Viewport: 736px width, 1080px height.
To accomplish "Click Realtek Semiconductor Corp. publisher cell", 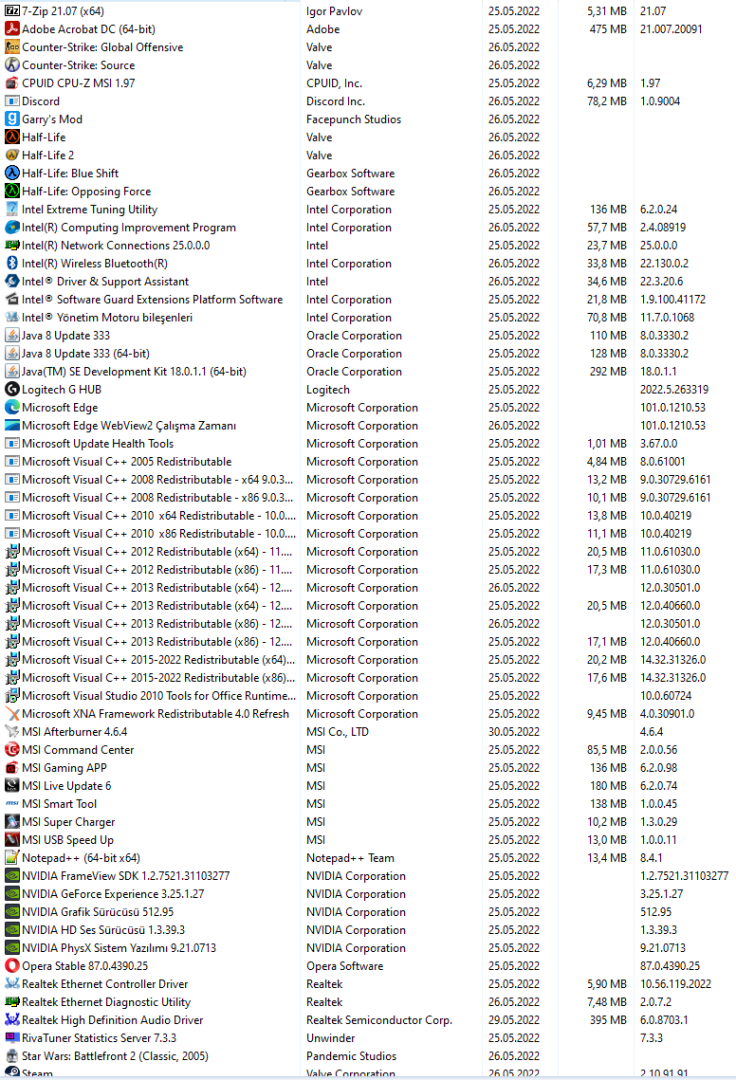I will click(379, 1020).
